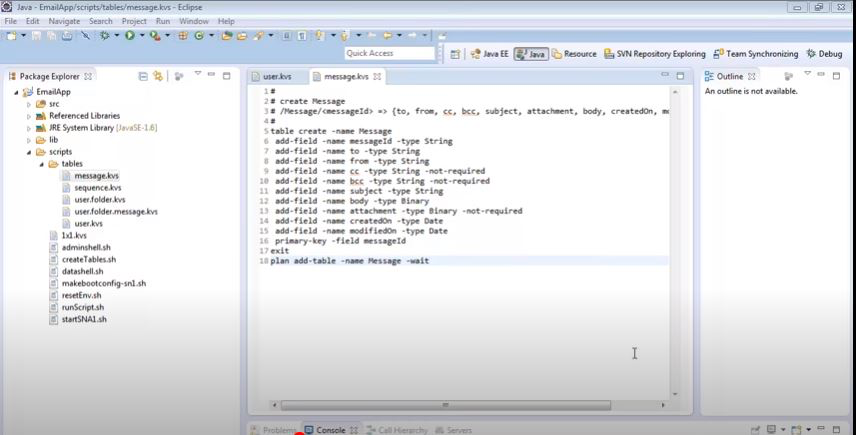
Task: Select createTables.sh script file
Action: tap(88, 259)
